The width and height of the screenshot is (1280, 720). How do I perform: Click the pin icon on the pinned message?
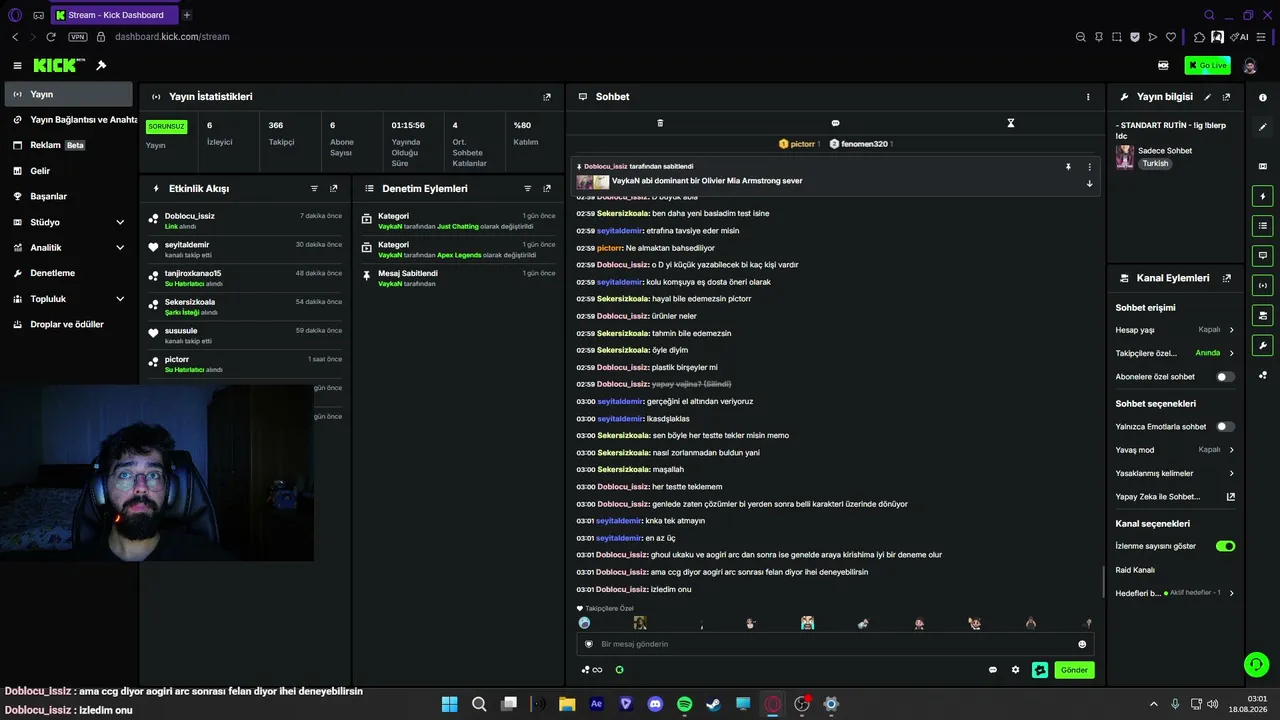[x=1068, y=167]
